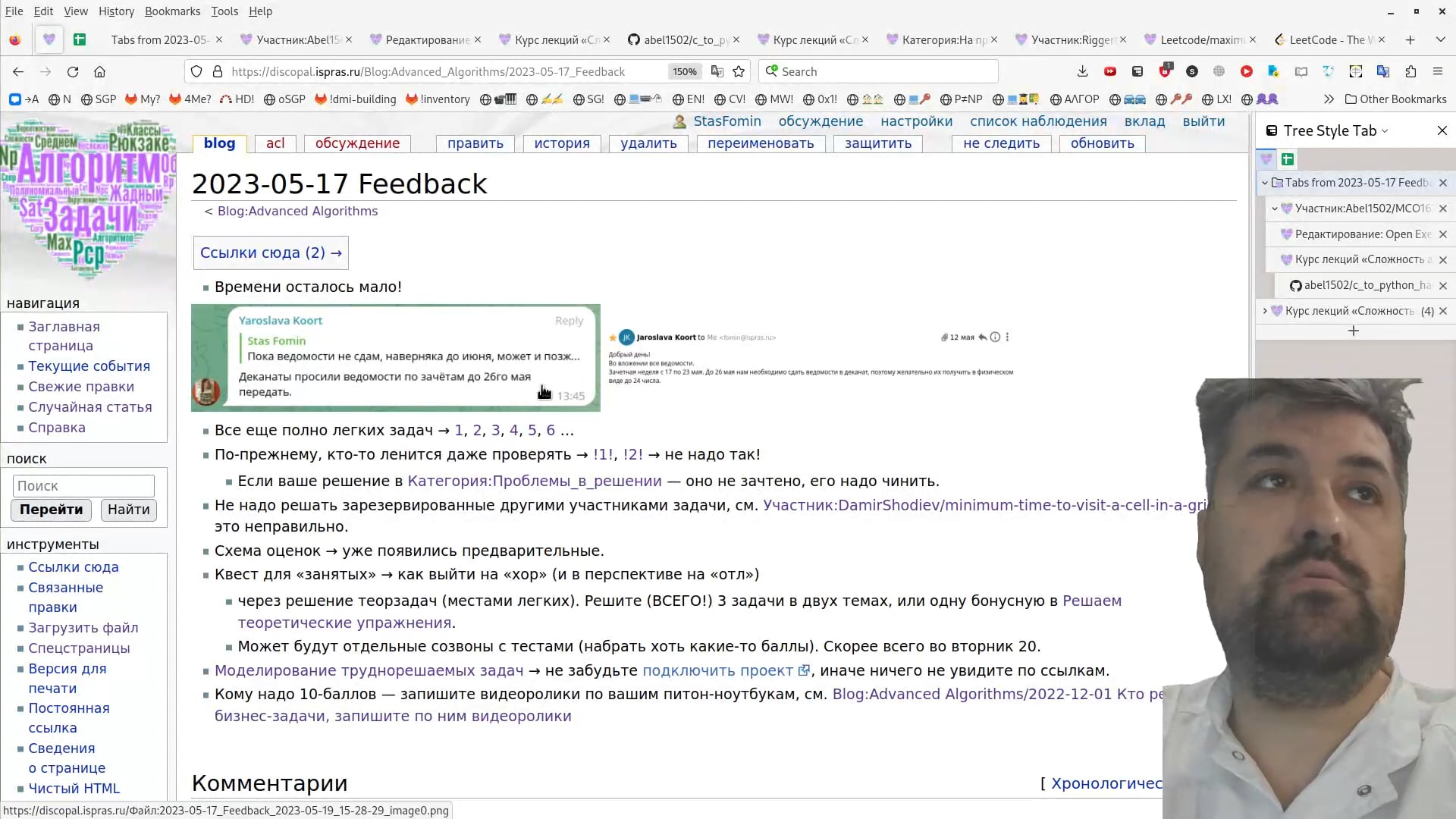This screenshot has height=819, width=1456.
Task: Open tracking protection shield in address bar
Action: [196, 71]
